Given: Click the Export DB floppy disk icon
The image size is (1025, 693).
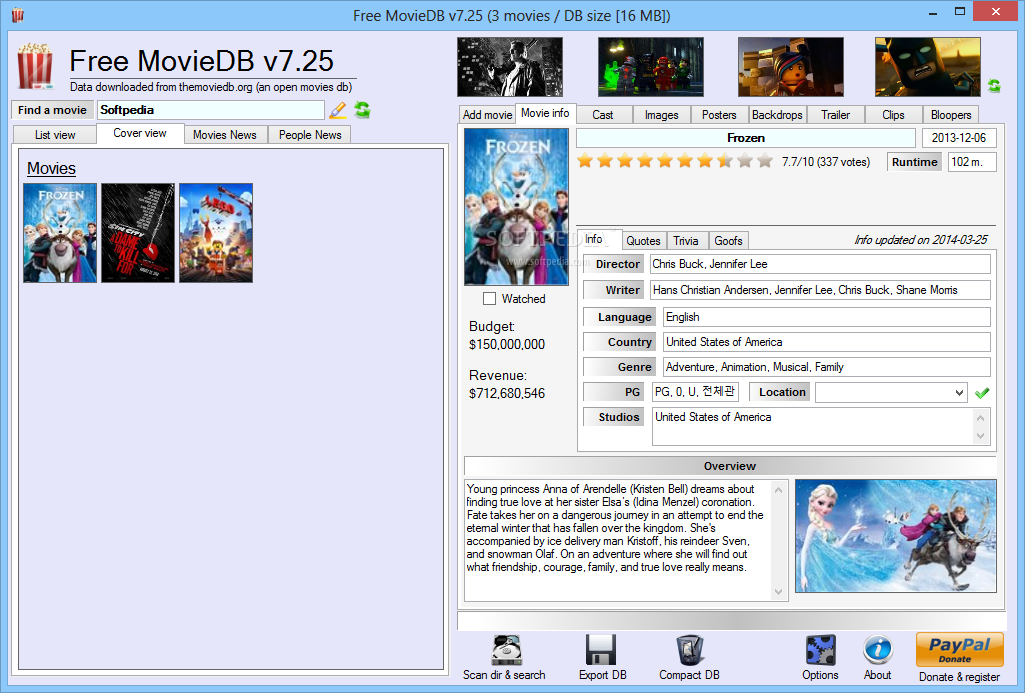Looking at the screenshot, I should (x=601, y=651).
